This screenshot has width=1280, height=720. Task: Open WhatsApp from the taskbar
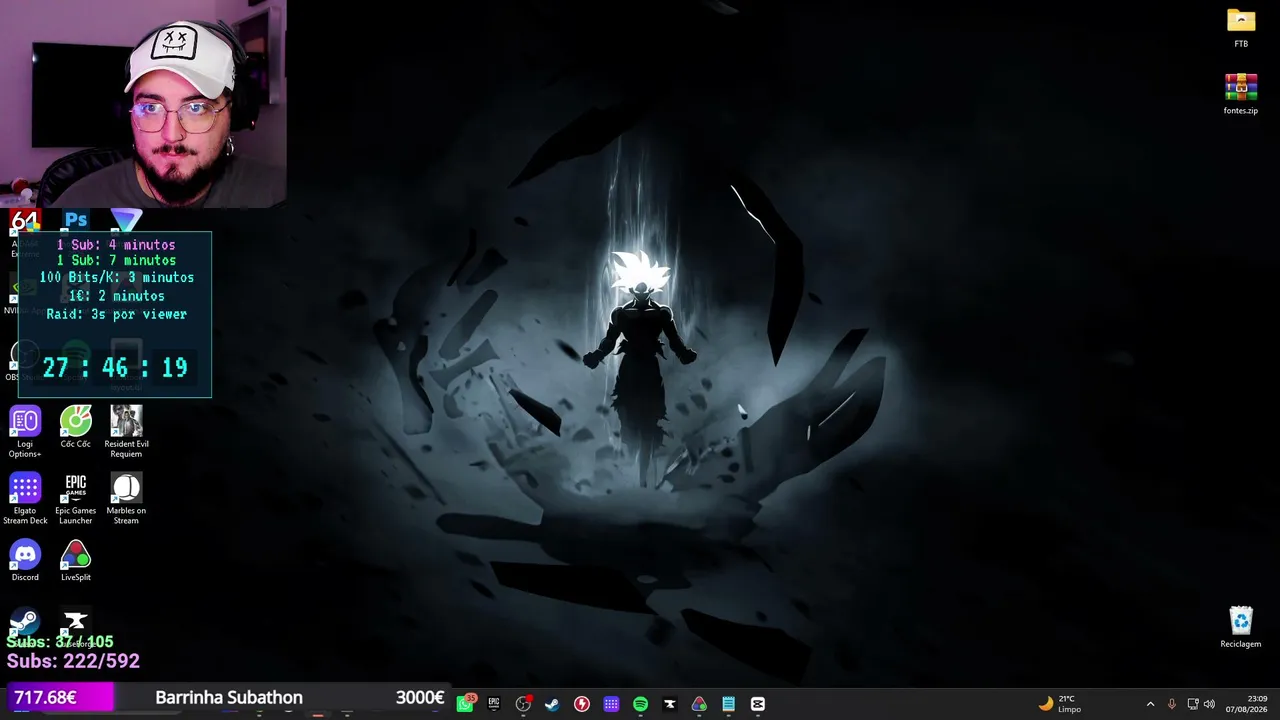click(465, 704)
